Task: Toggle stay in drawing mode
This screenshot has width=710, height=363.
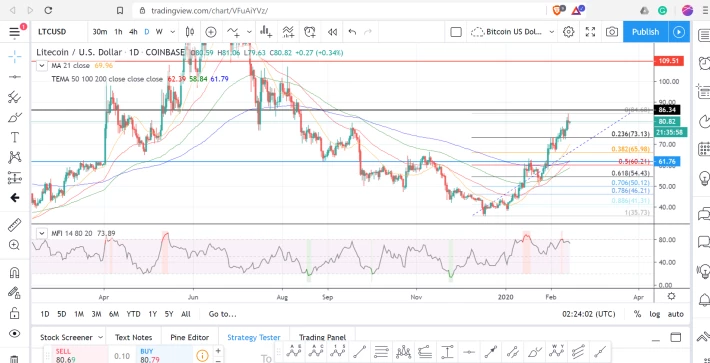Action: [14, 292]
